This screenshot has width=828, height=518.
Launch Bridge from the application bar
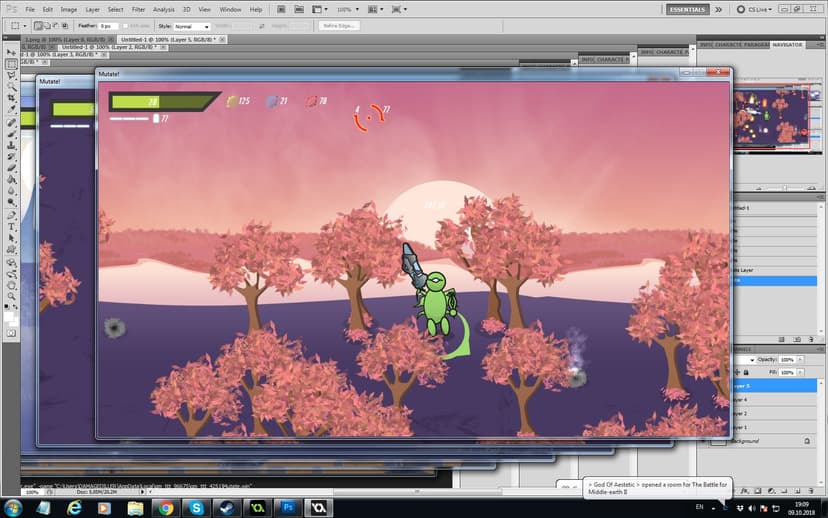pos(281,9)
